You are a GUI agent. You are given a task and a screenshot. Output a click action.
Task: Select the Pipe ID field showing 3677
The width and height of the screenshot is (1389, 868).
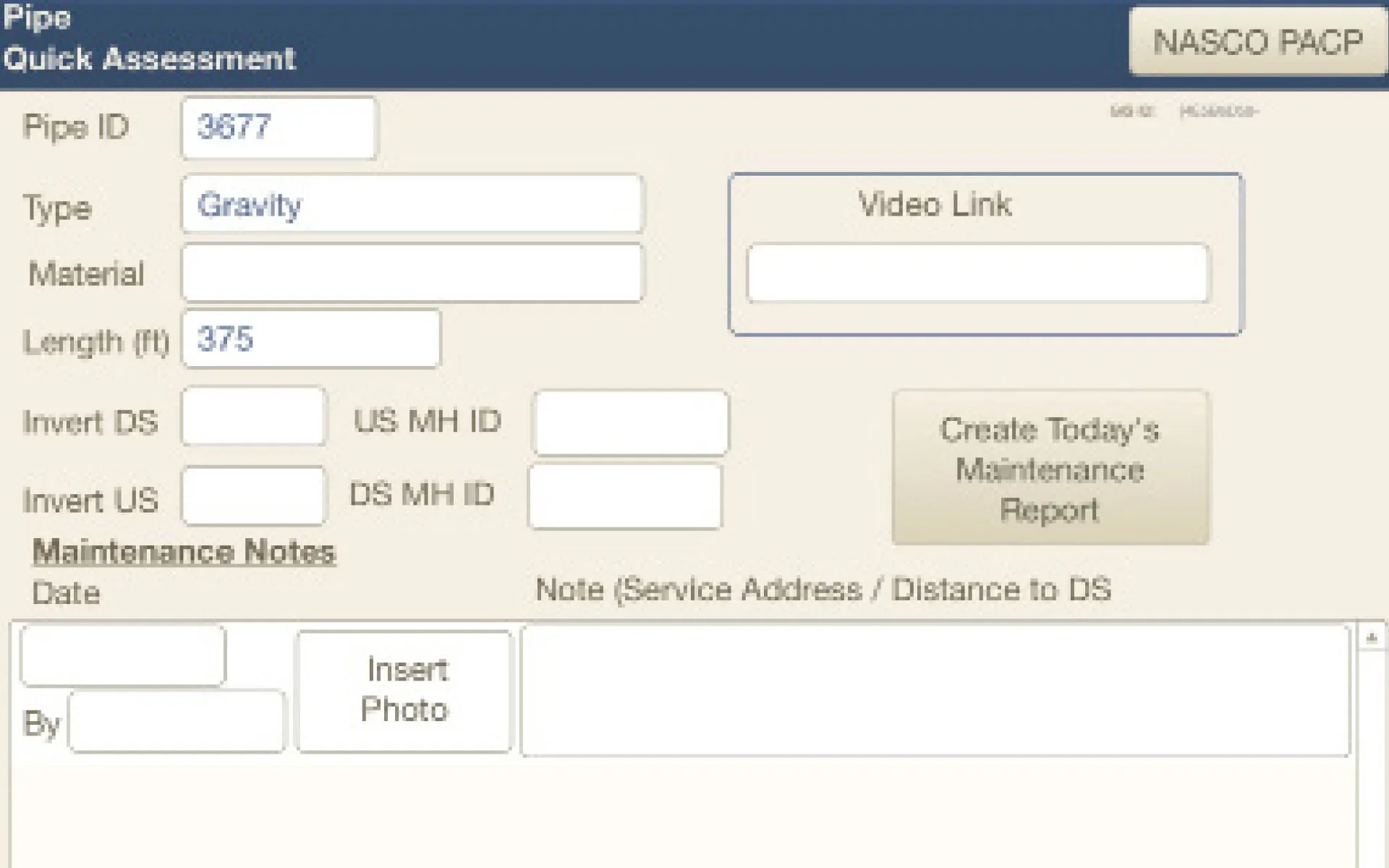(279, 127)
